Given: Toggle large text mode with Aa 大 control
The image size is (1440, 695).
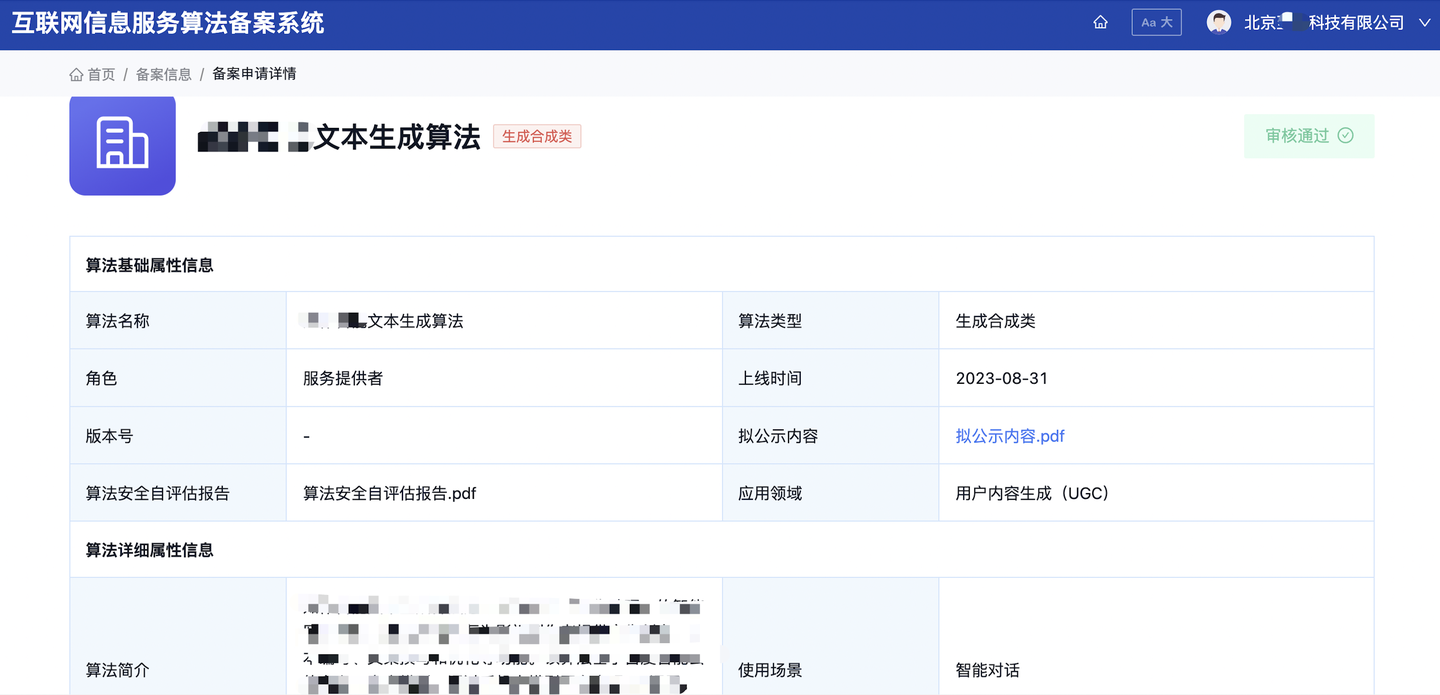Looking at the screenshot, I should [x=1156, y=21].
